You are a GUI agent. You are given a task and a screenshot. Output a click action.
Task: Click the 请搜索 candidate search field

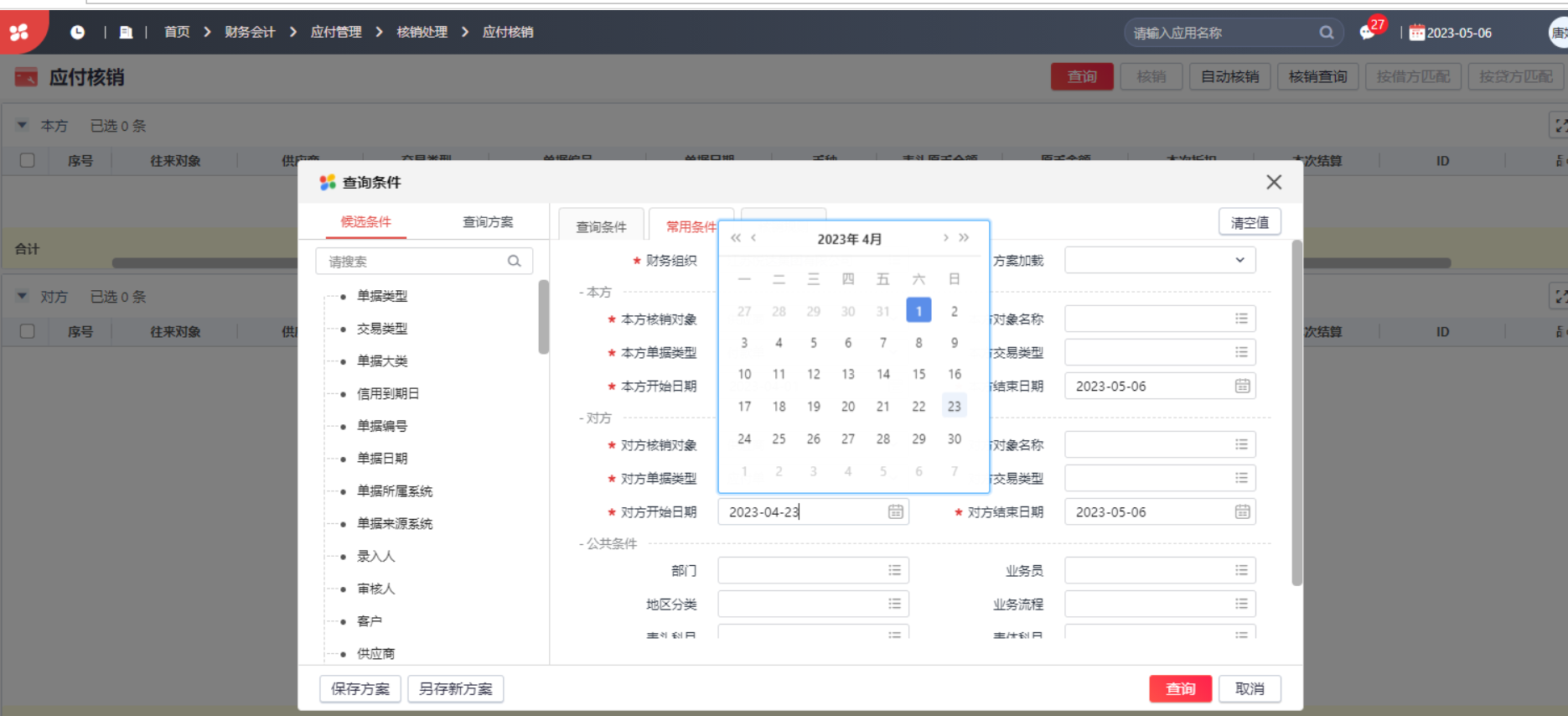423,261
